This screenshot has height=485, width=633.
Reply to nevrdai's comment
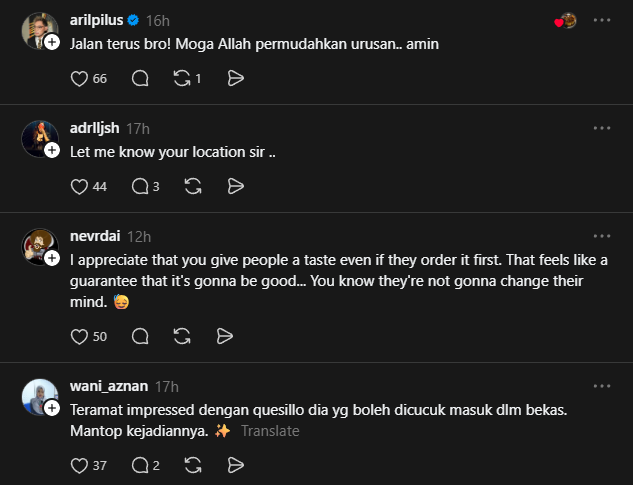point(140,336)
